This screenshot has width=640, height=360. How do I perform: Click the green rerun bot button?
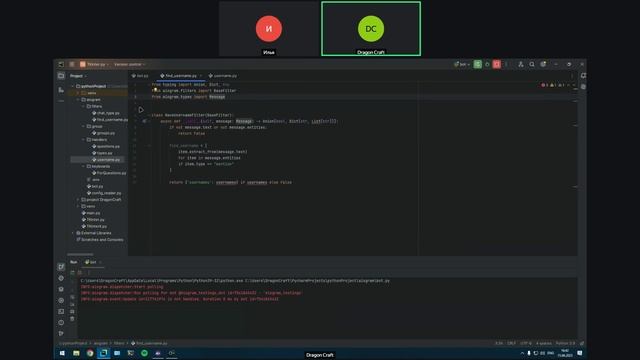click(478, 64)
